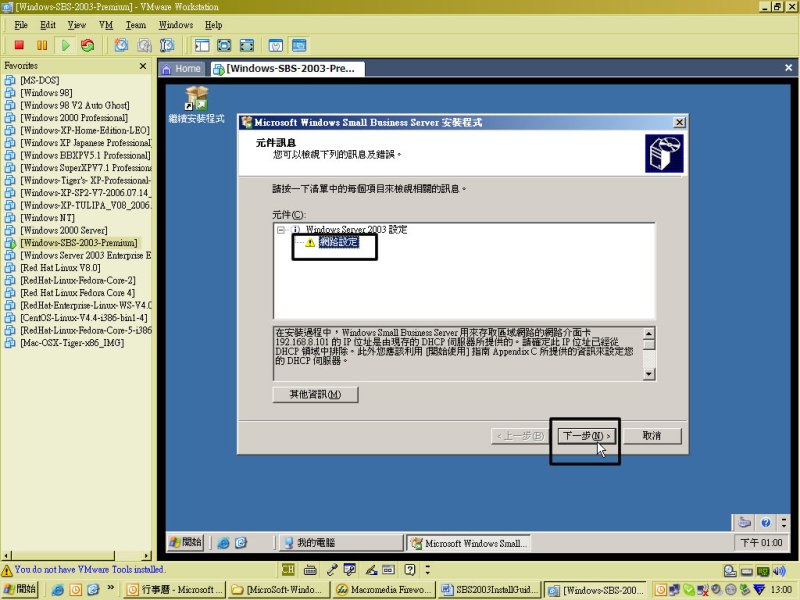Click the guest taskbar 我的電腦 button
The width and height of the screenshot is (800, 600).
pos(340,542)
